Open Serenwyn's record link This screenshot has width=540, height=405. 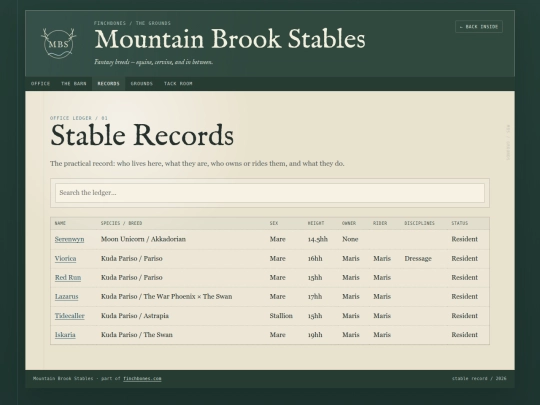(69, 239)
